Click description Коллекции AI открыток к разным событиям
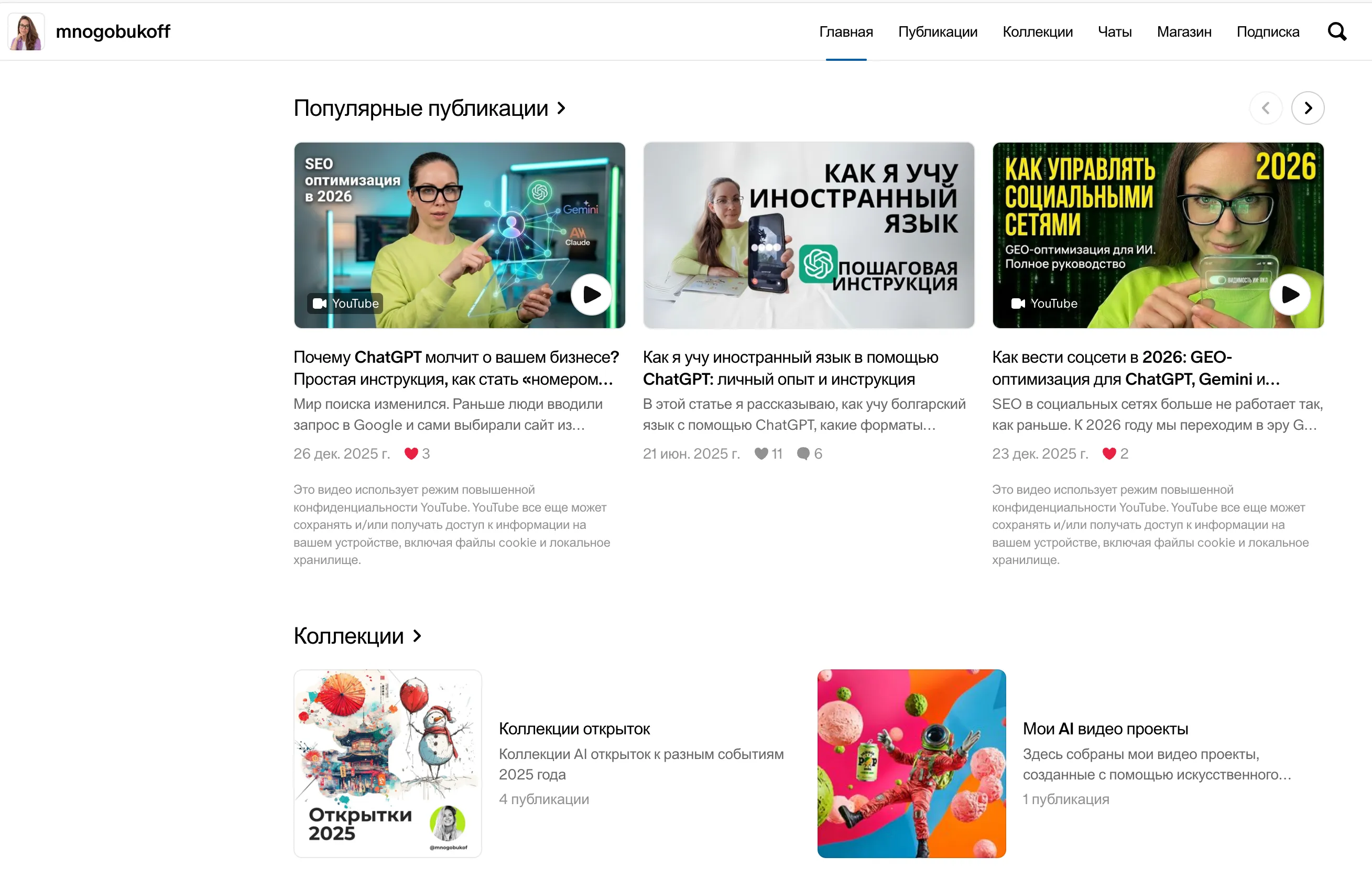1372x889 pixels. (x=641, y=764)
